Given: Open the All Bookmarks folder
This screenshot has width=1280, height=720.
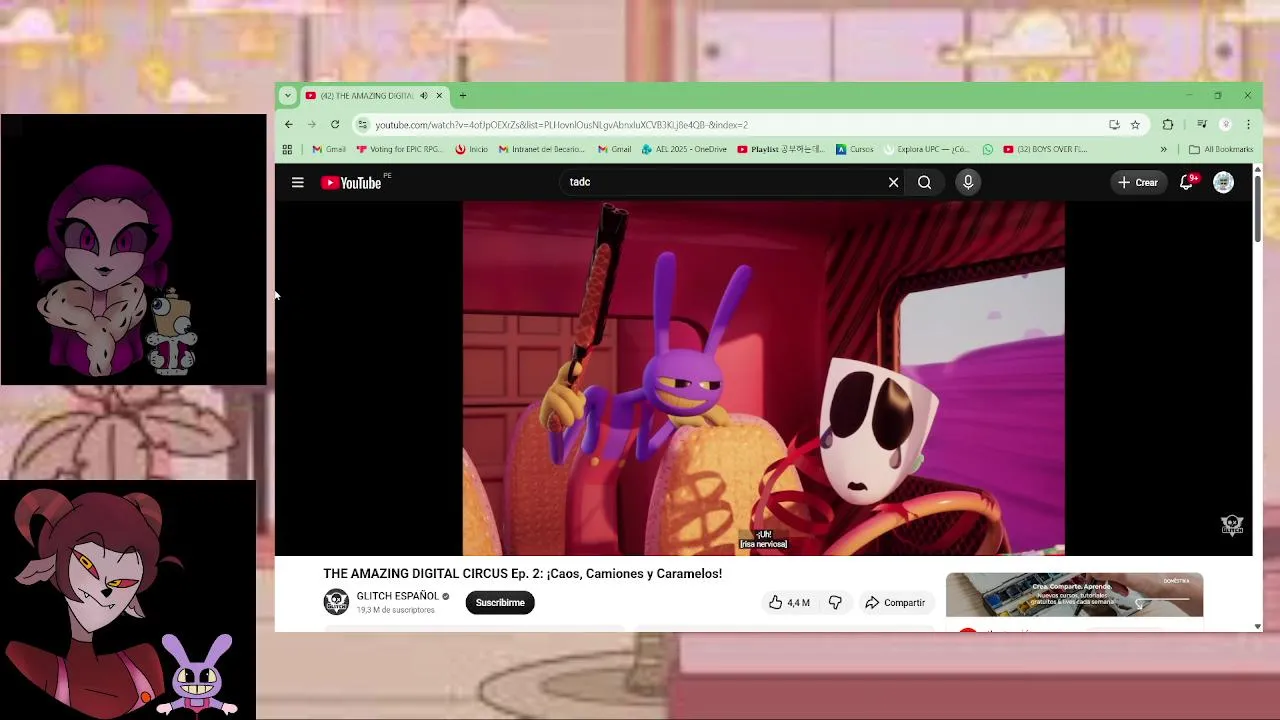Looking at the screenshot, I should pyautogui.click(x=1221, y=149).
